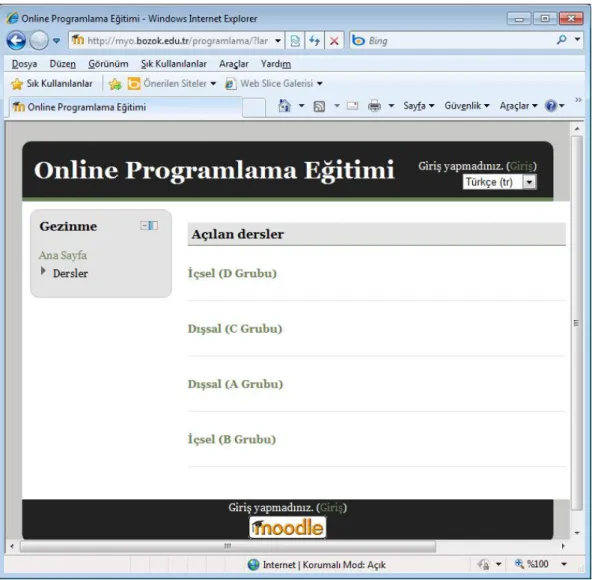This screenshot has height=580, width=592.
Task: Click the blue Help question mark icon
Action: pos(550,106)
